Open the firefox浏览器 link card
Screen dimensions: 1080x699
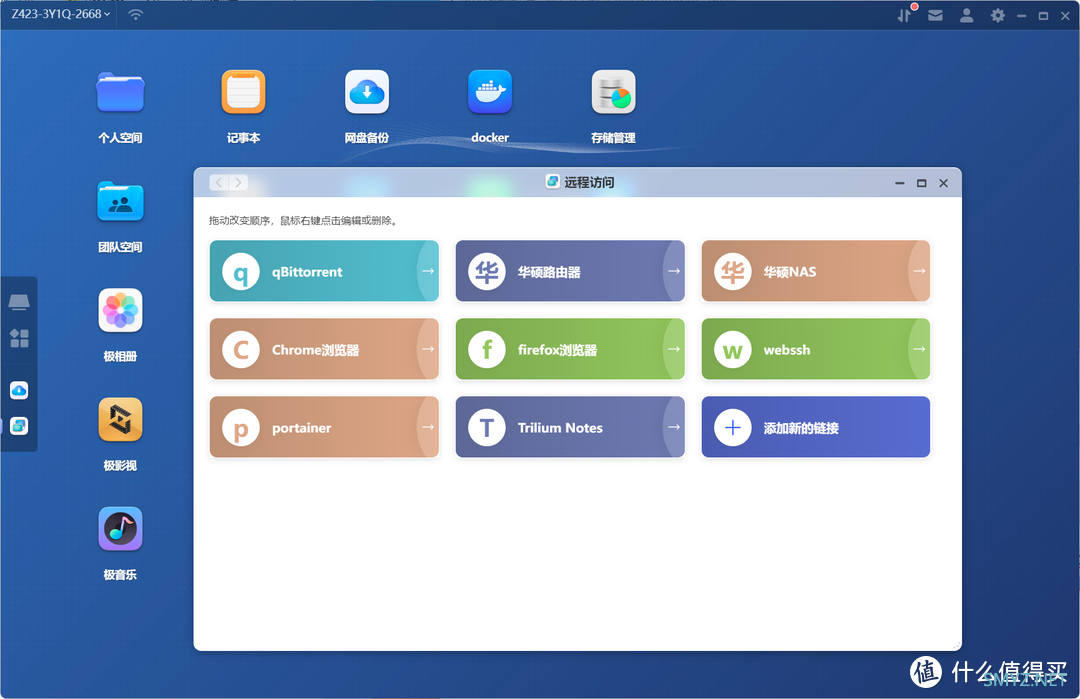coord(570,348)
